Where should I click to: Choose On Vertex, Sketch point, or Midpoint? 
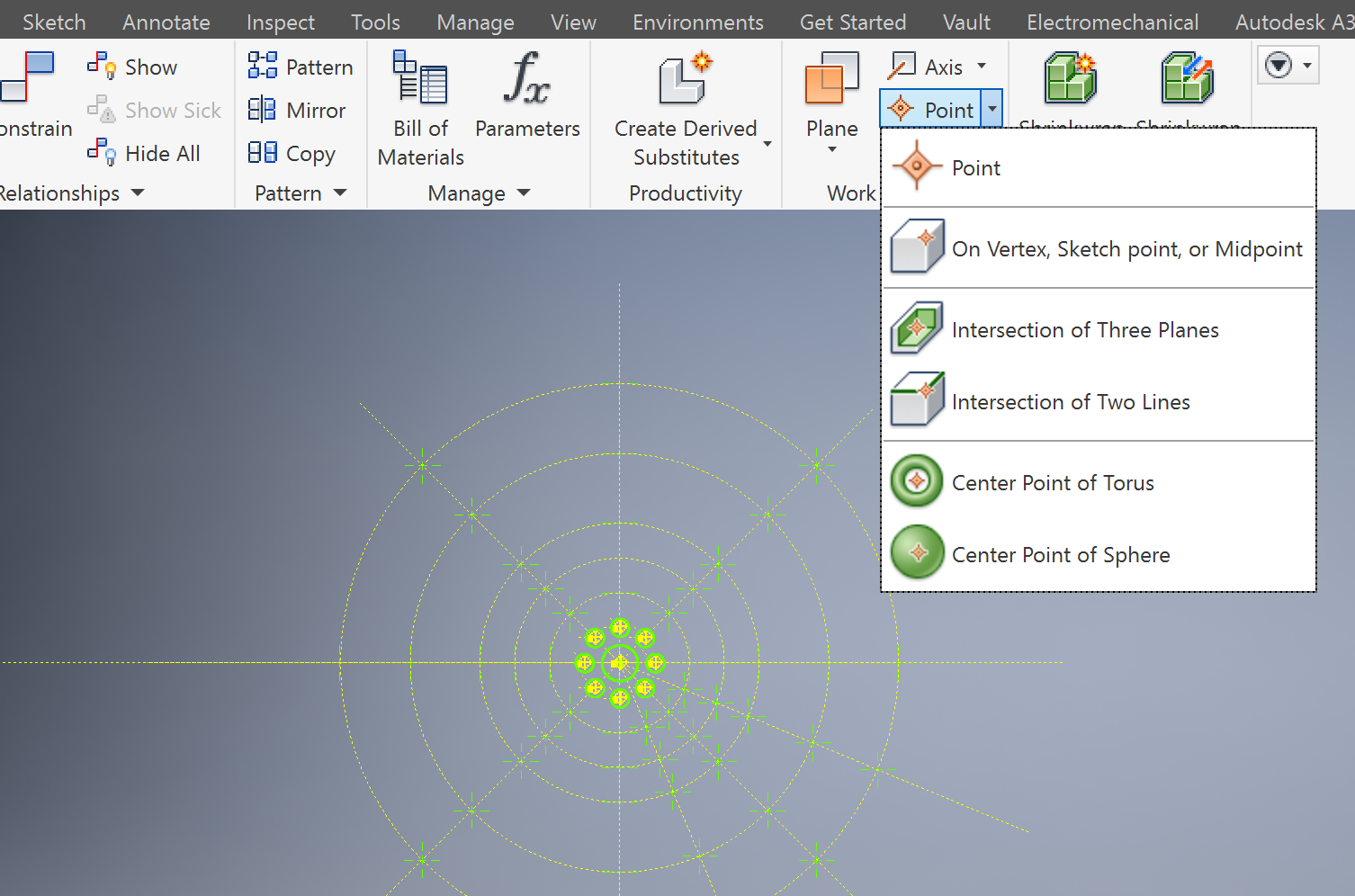[1098, 248]
